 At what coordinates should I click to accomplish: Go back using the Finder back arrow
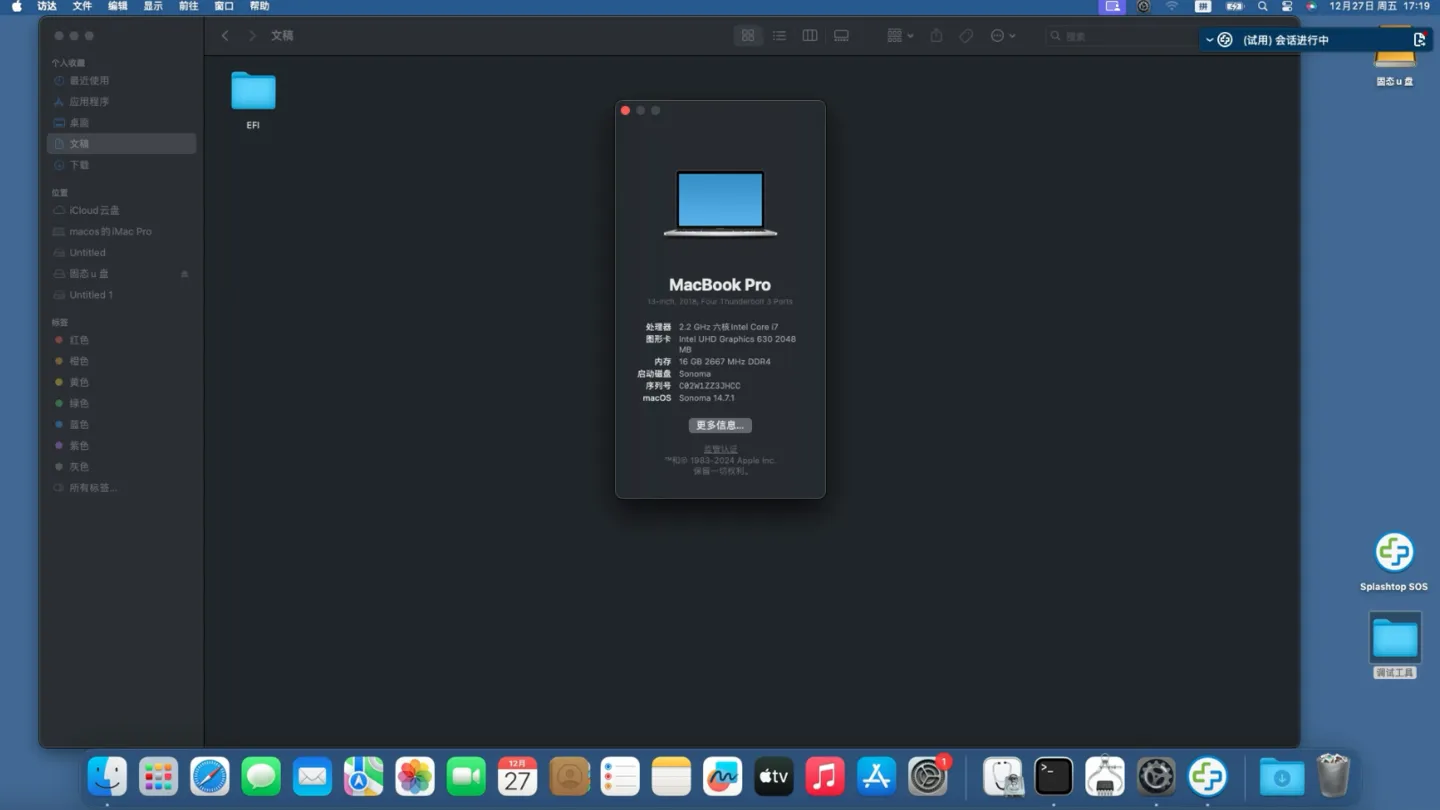(225, 36)
